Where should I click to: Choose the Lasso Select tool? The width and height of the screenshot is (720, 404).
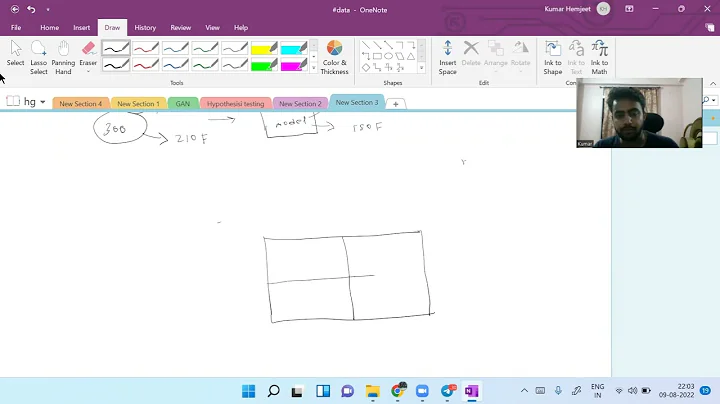[39, 57]
